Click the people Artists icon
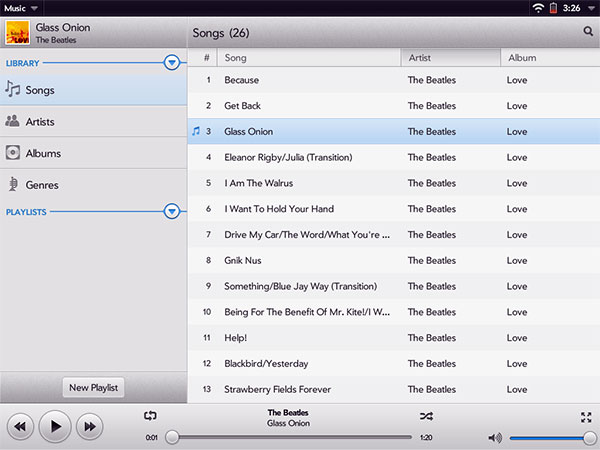The height and width of the screenshot is (450, 600). (12, 121)
